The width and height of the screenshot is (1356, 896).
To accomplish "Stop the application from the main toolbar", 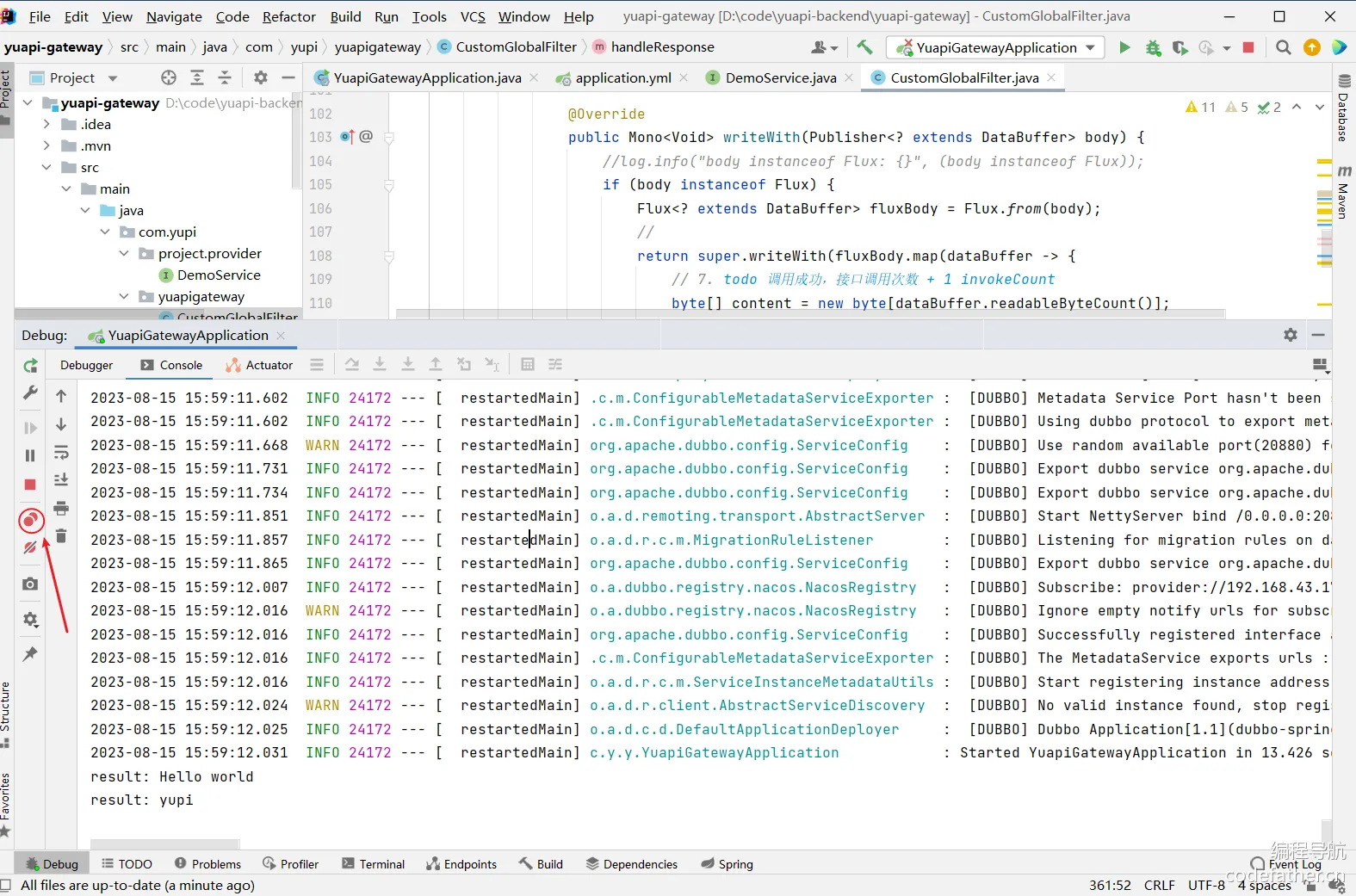I will pos(1248,47).
